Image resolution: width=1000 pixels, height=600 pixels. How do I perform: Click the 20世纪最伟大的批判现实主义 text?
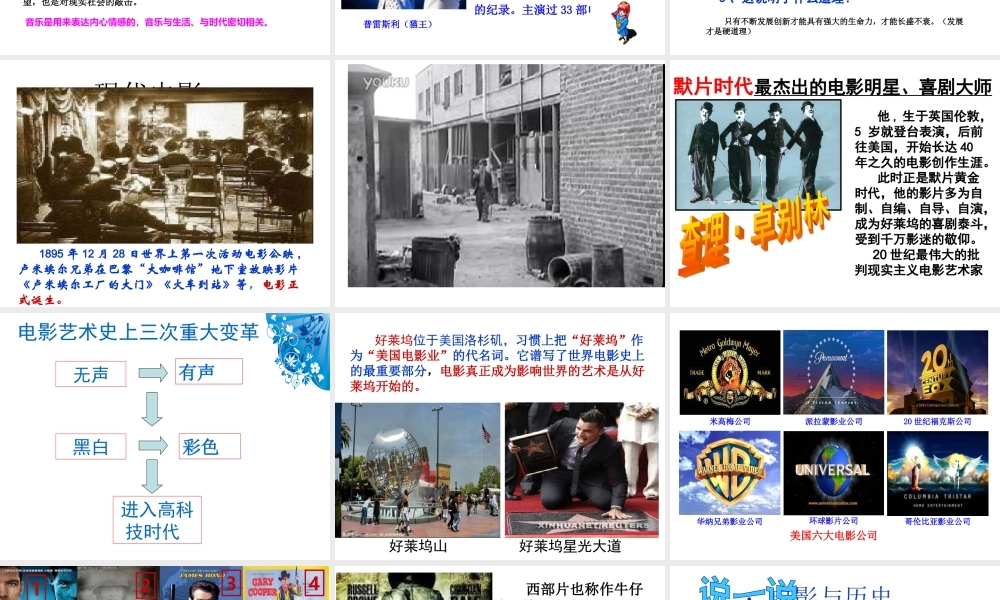918,263
